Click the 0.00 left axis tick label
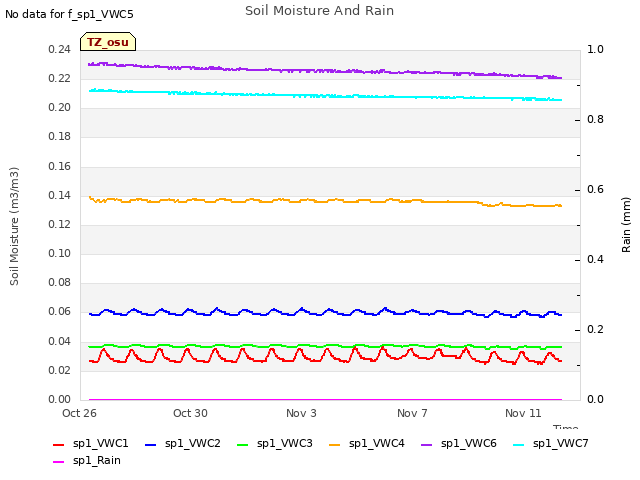 (60, 399)
